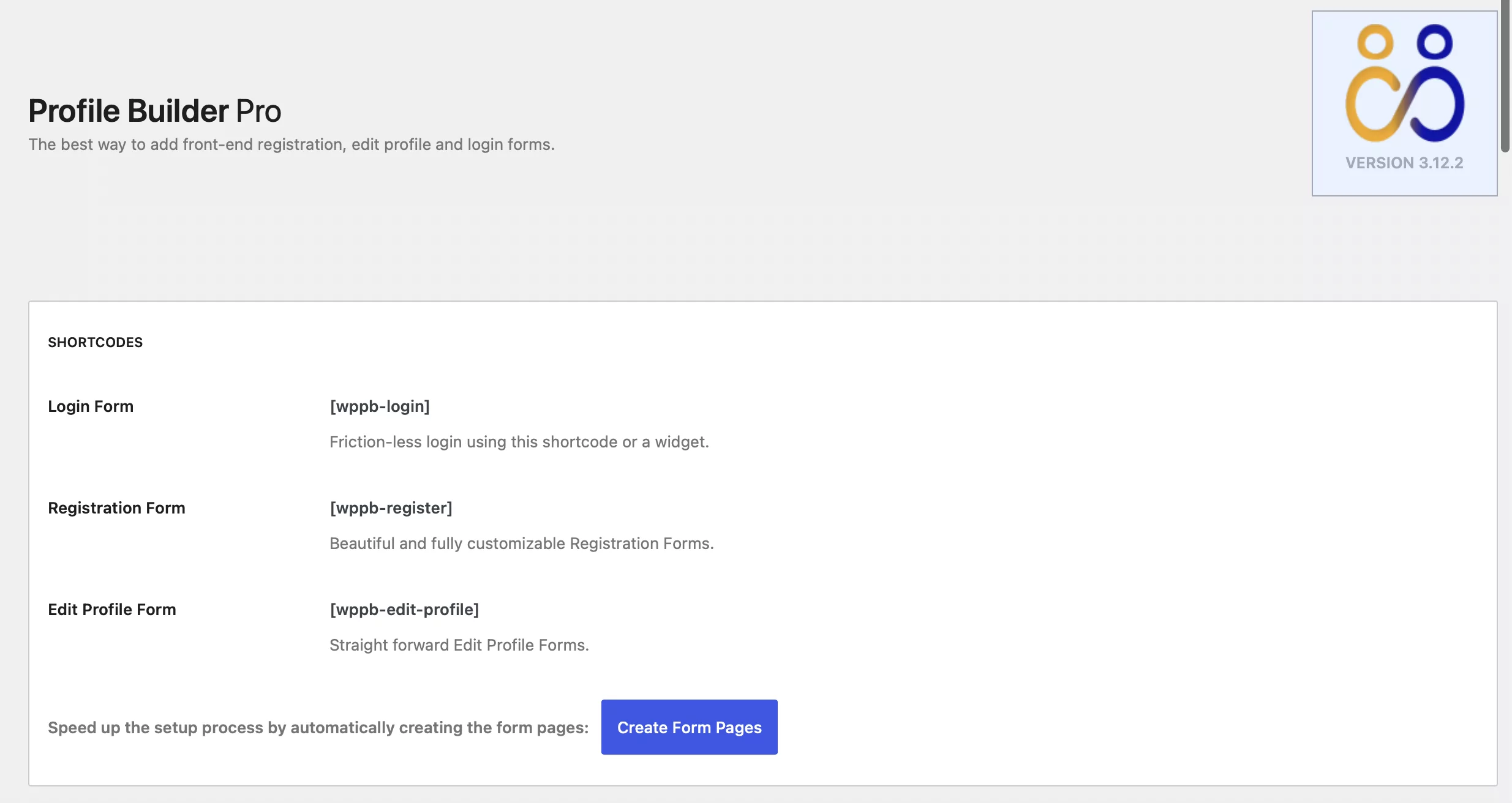The width and height of the screenshot is (1512, 803).
Task: Click the Edit Profile Form label
Action: [112, 610]
